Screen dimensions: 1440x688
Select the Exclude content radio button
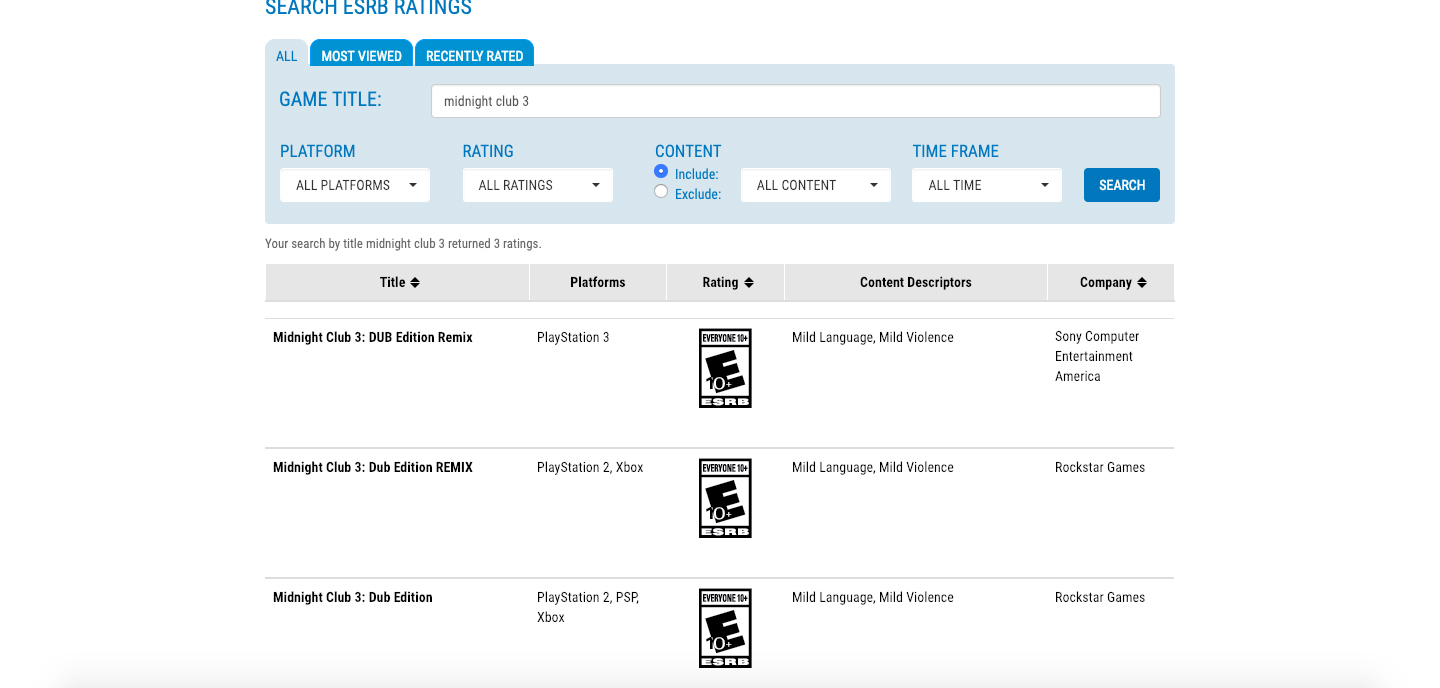coord(661,192)
